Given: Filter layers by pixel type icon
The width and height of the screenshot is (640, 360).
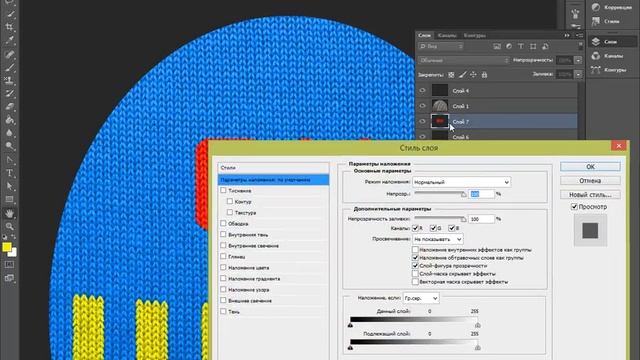Looking at the screenshot, I should click(497, 47).
